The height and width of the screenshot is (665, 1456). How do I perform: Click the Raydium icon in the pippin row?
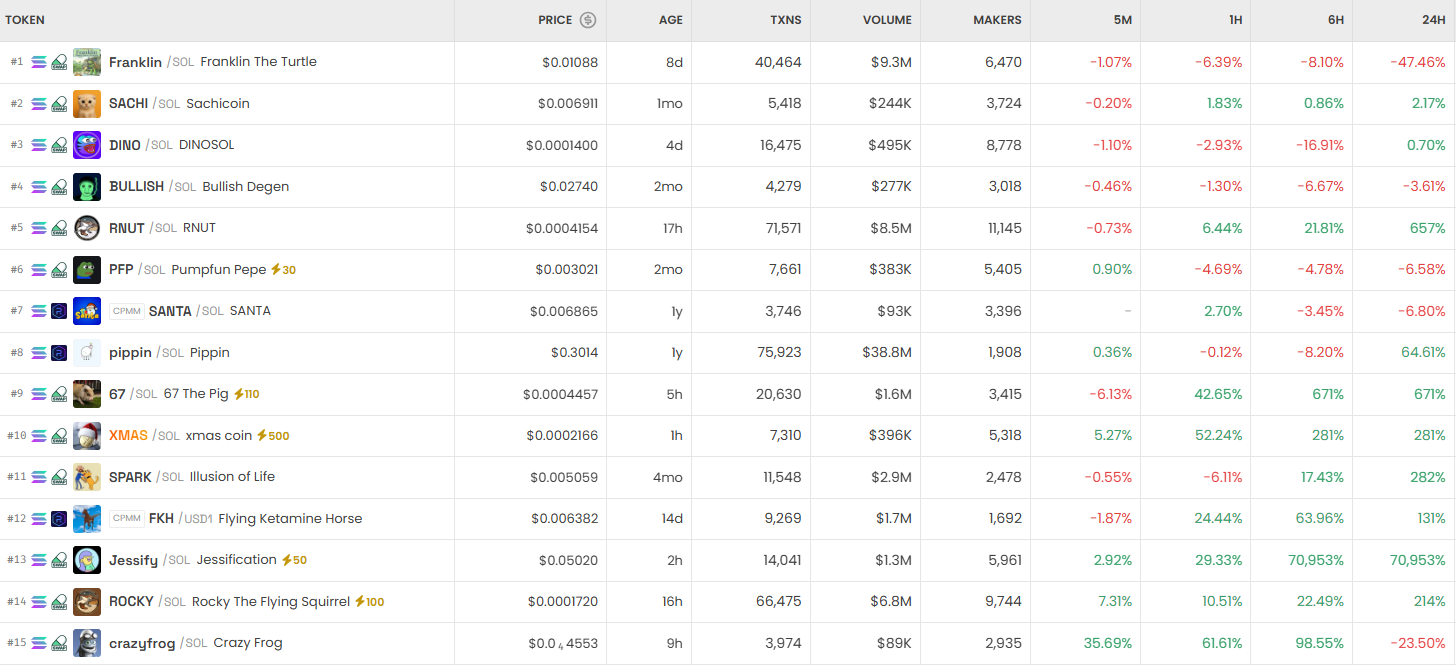pos(59,353)
